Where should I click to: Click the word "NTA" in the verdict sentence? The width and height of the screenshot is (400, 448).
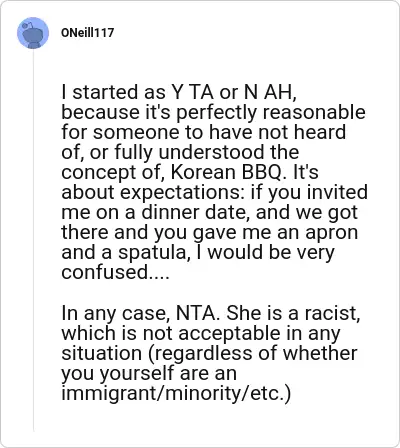click(x=195, y=313)
